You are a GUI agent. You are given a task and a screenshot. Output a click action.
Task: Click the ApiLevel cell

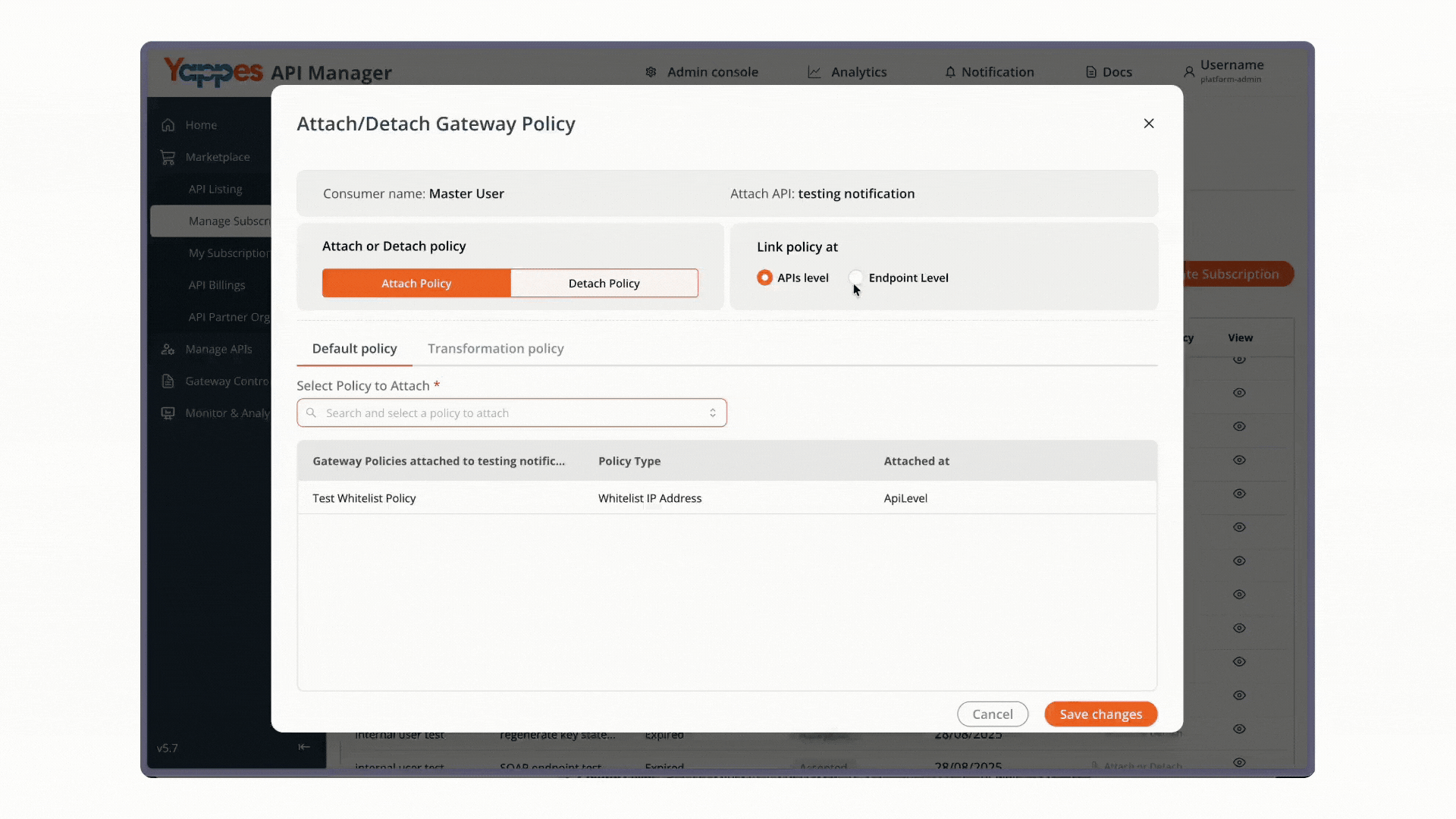pos(905,498)
